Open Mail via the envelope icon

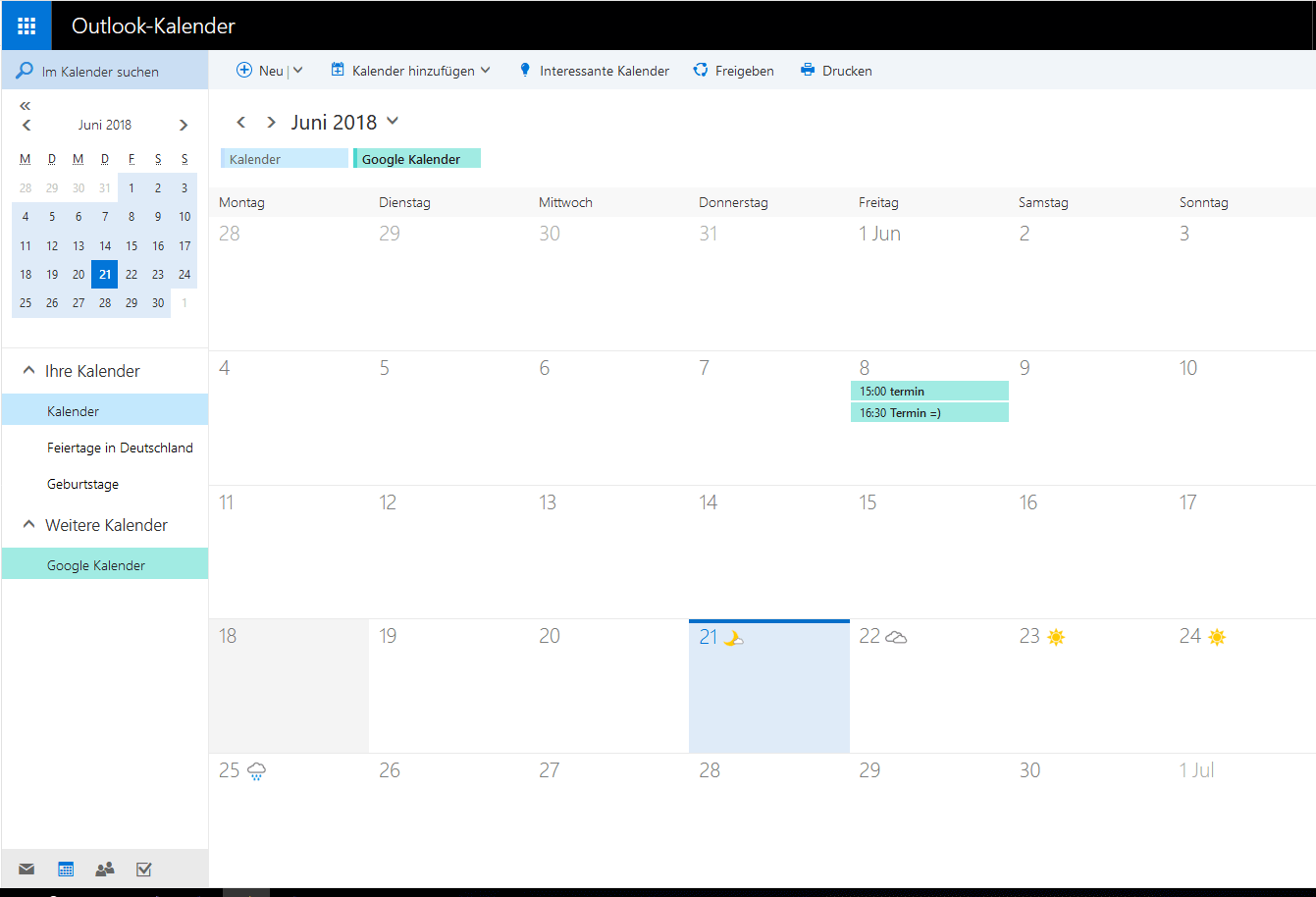point(26,869)
